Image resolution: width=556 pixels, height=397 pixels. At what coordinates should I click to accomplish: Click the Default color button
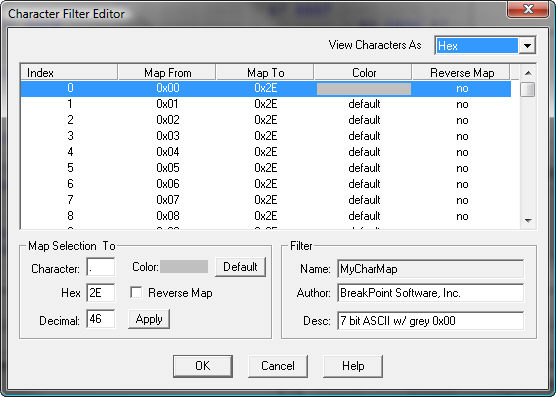click(x=240, y=267)
